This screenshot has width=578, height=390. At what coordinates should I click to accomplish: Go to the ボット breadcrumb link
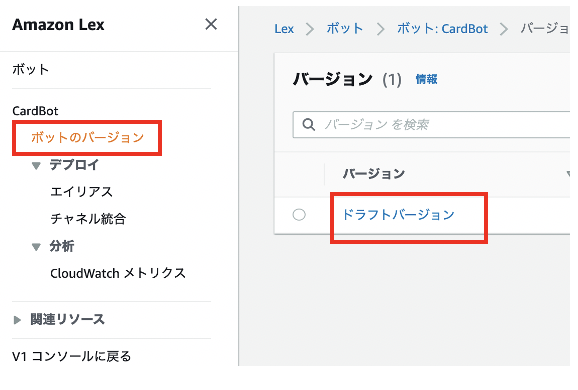click(x=345, y=28)
